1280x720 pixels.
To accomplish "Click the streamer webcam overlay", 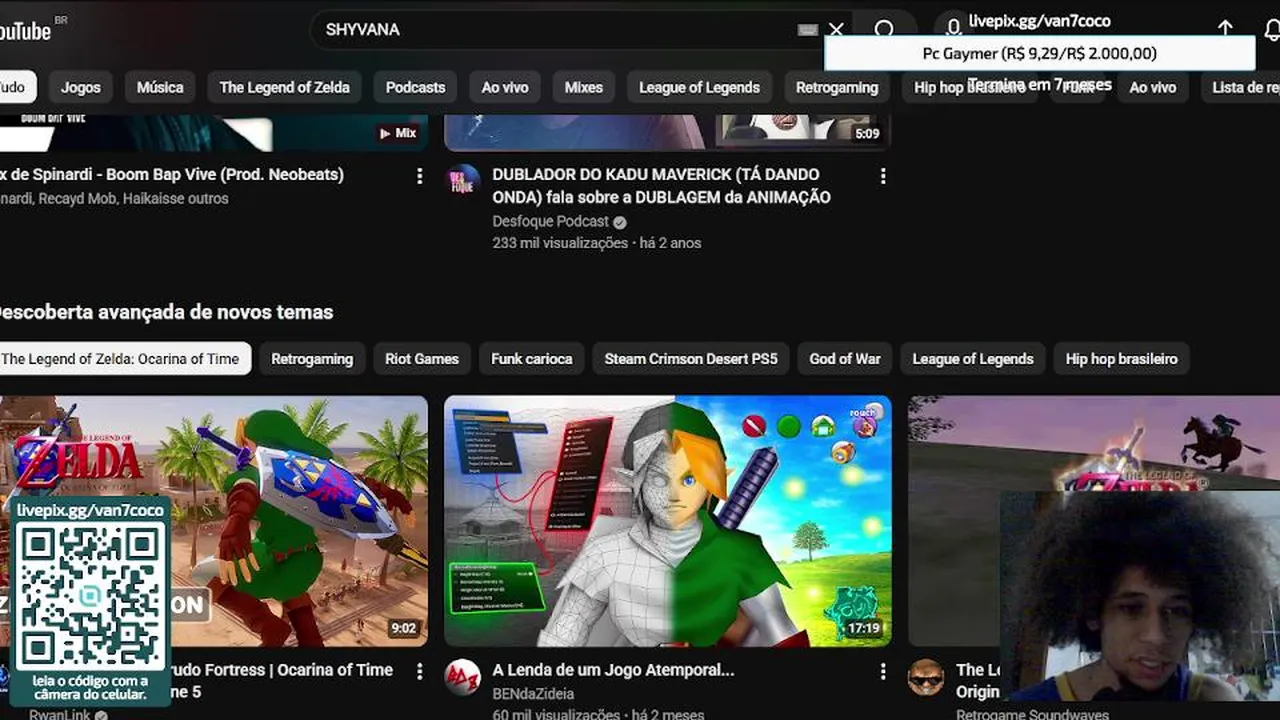I will click(x=1140, y=596).
